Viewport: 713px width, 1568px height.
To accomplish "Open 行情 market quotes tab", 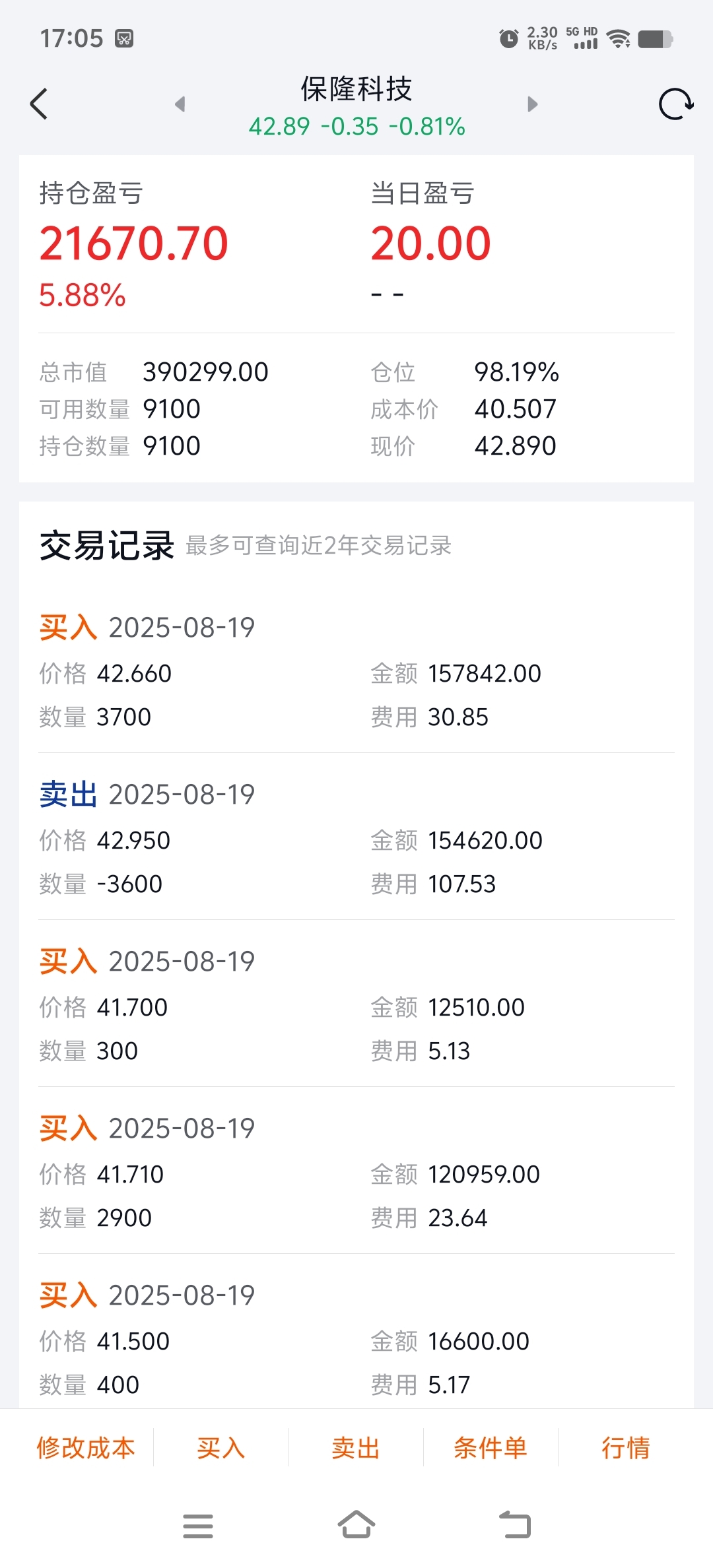I will coord(626,1448).
